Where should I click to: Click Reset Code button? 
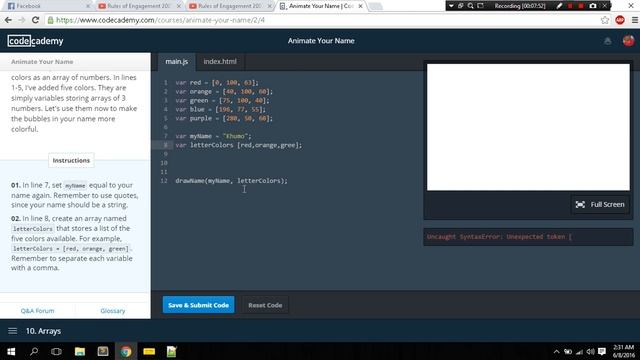tap(265, 305)
